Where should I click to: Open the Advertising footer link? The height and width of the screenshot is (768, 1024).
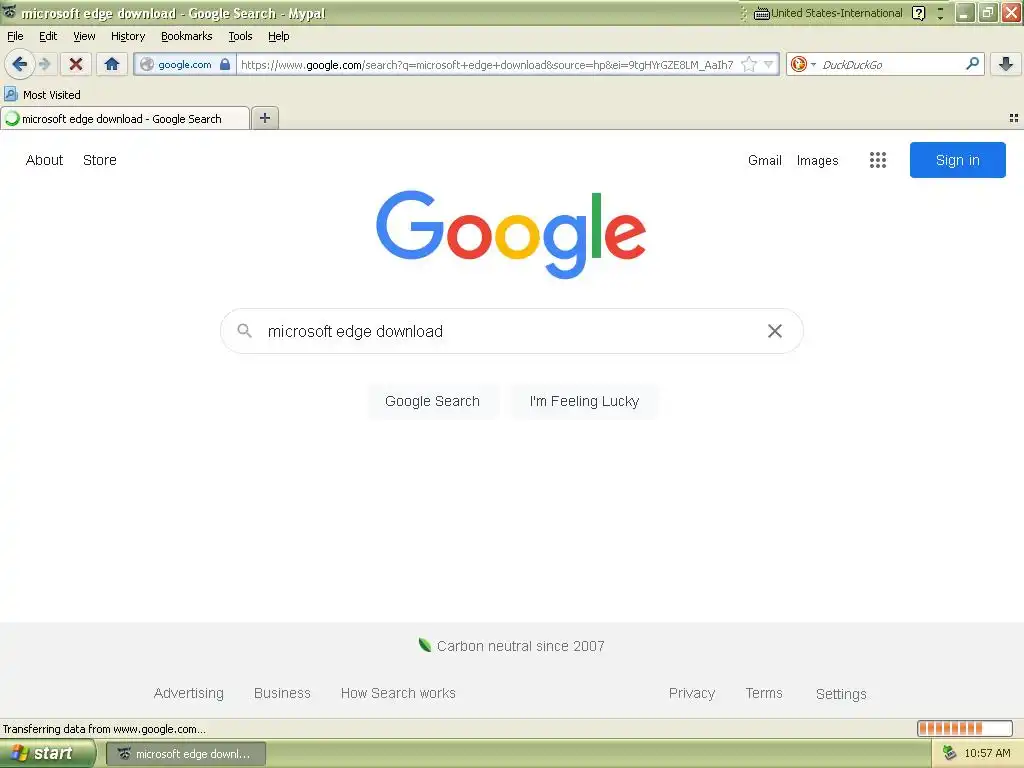coord(189,693)
